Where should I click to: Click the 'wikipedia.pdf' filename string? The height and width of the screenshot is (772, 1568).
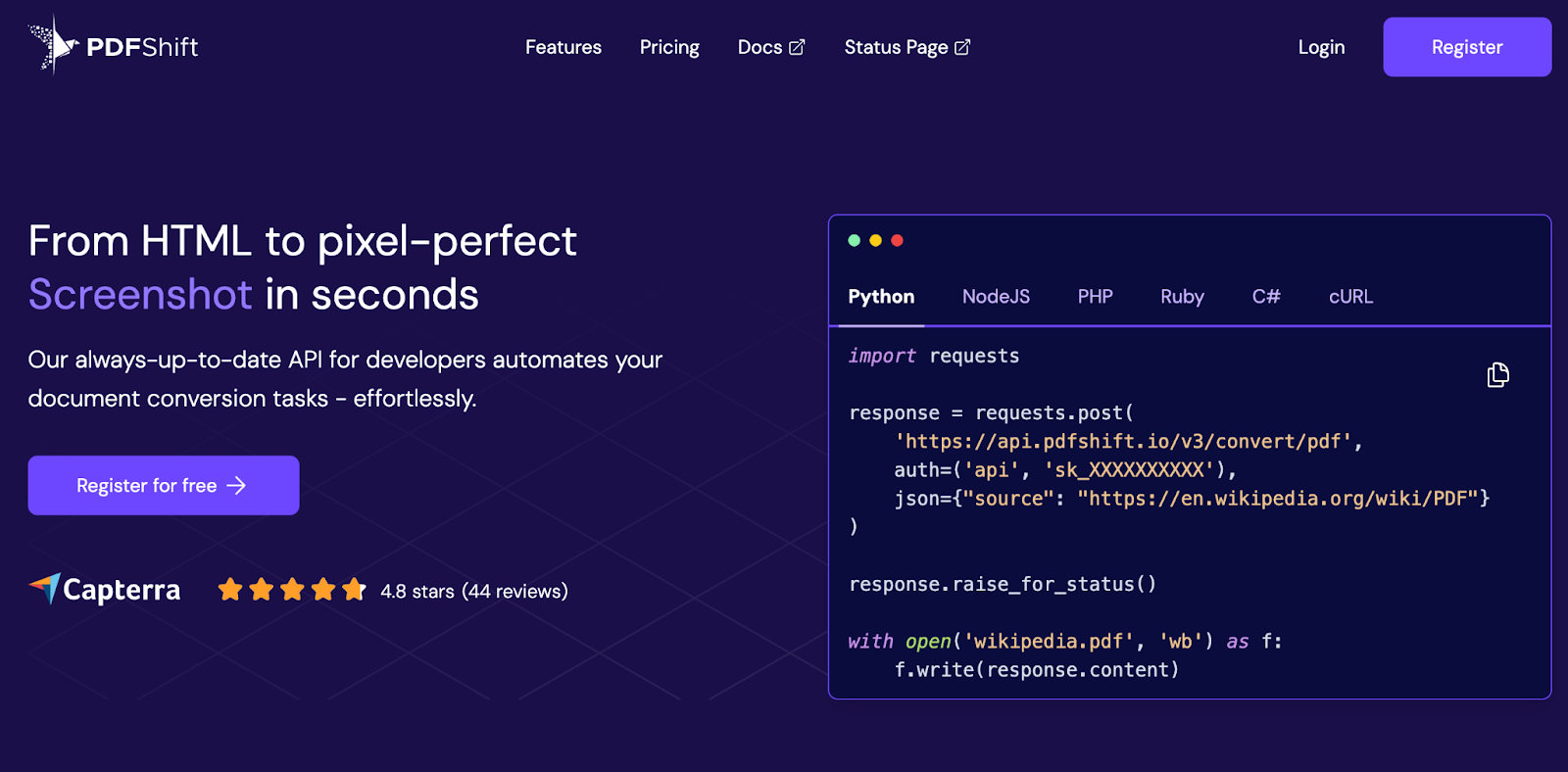point(1049,642)
